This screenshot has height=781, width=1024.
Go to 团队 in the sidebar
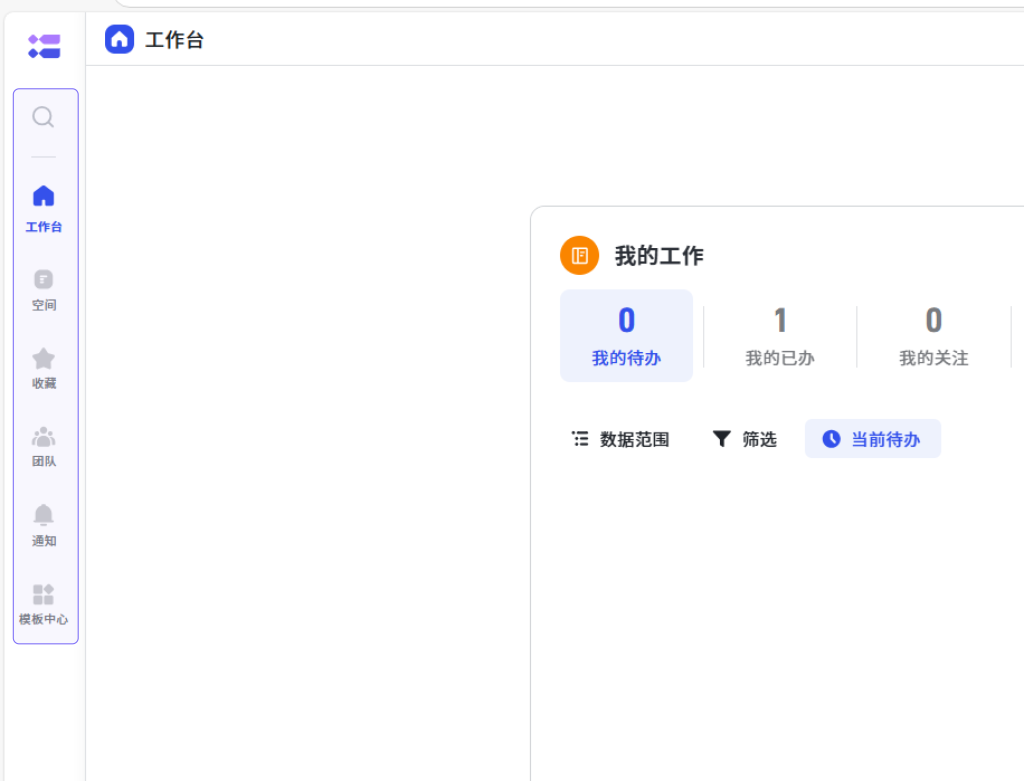[43, 446]
